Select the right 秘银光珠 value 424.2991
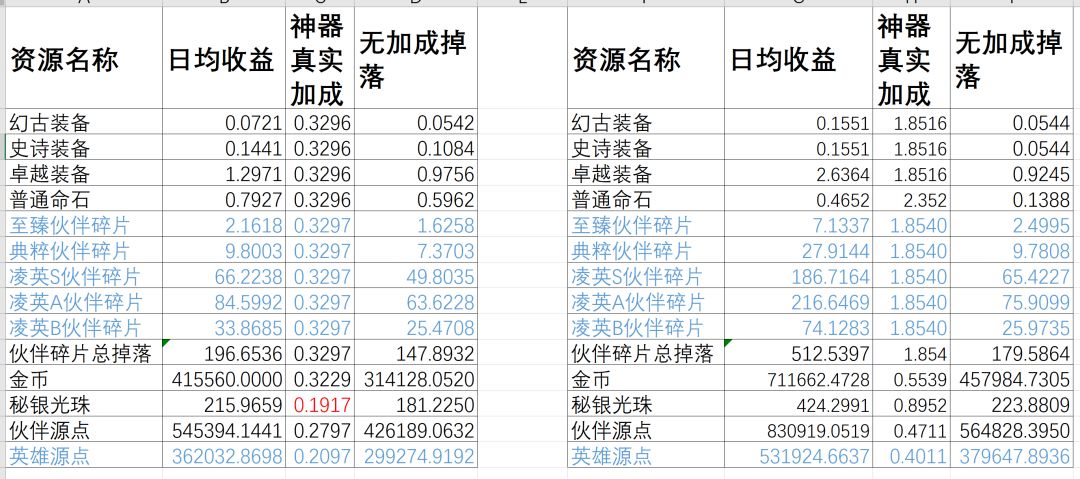This screenshot has width=1080, height=479. [798, 405]
